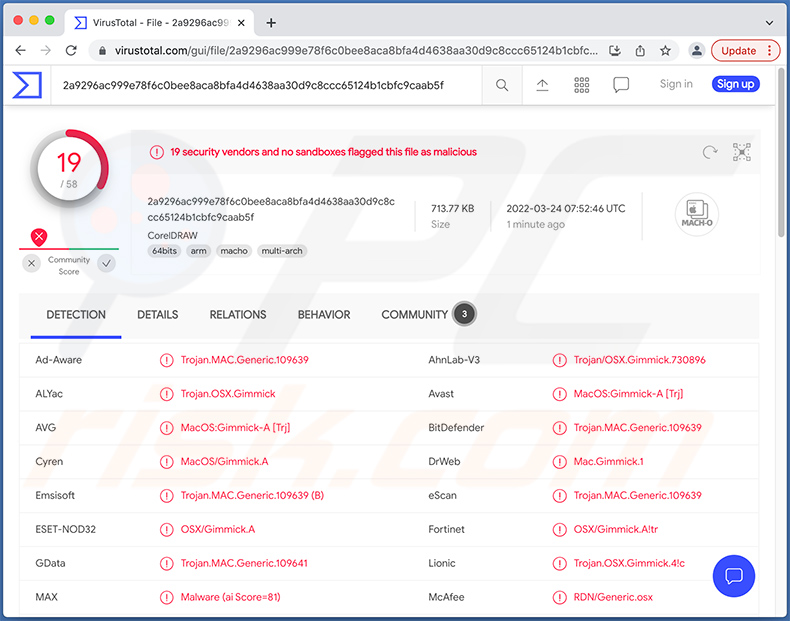Switch to the DETECTION tab
The image size is (790, 621).
pyautogui.click(x=76, y=315)
